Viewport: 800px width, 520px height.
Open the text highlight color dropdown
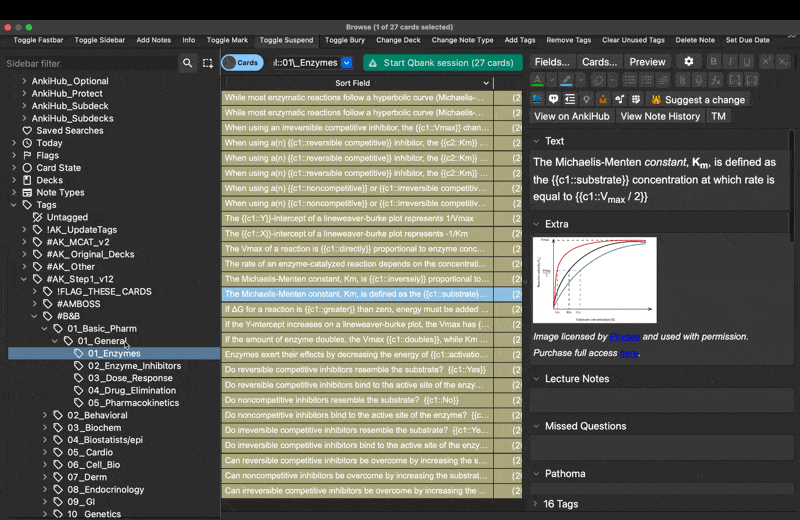pyautogui.click(x=581, y=80)
